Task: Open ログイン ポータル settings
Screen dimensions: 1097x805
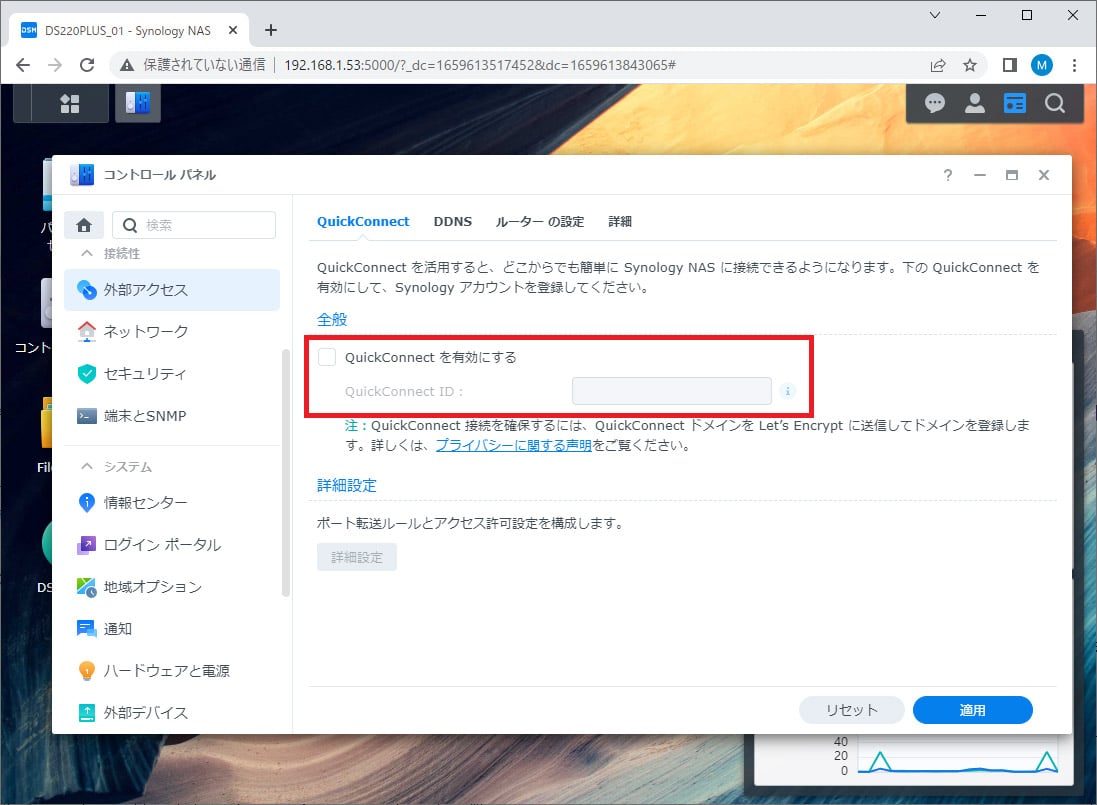Action: click(x=171, y=544)
